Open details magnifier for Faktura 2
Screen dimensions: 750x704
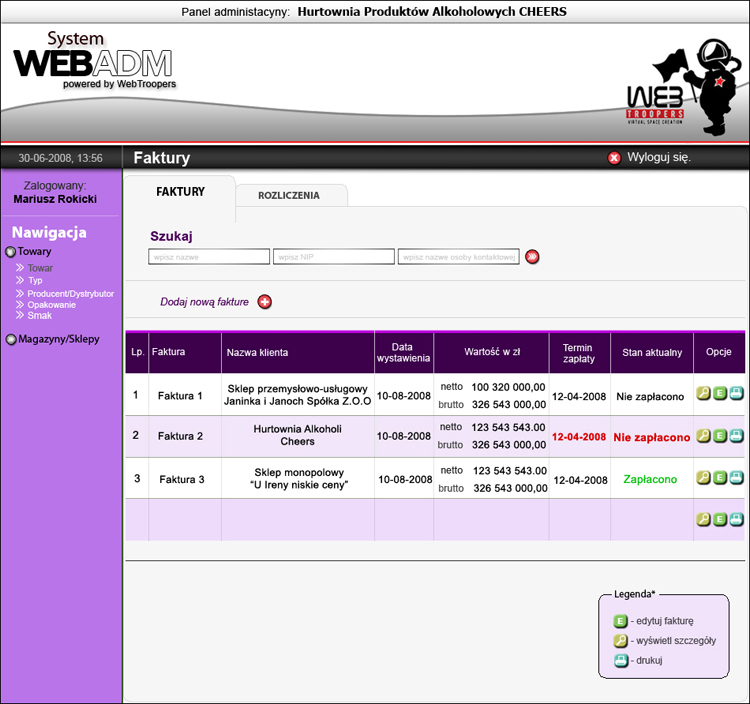[x=703, y=436]
